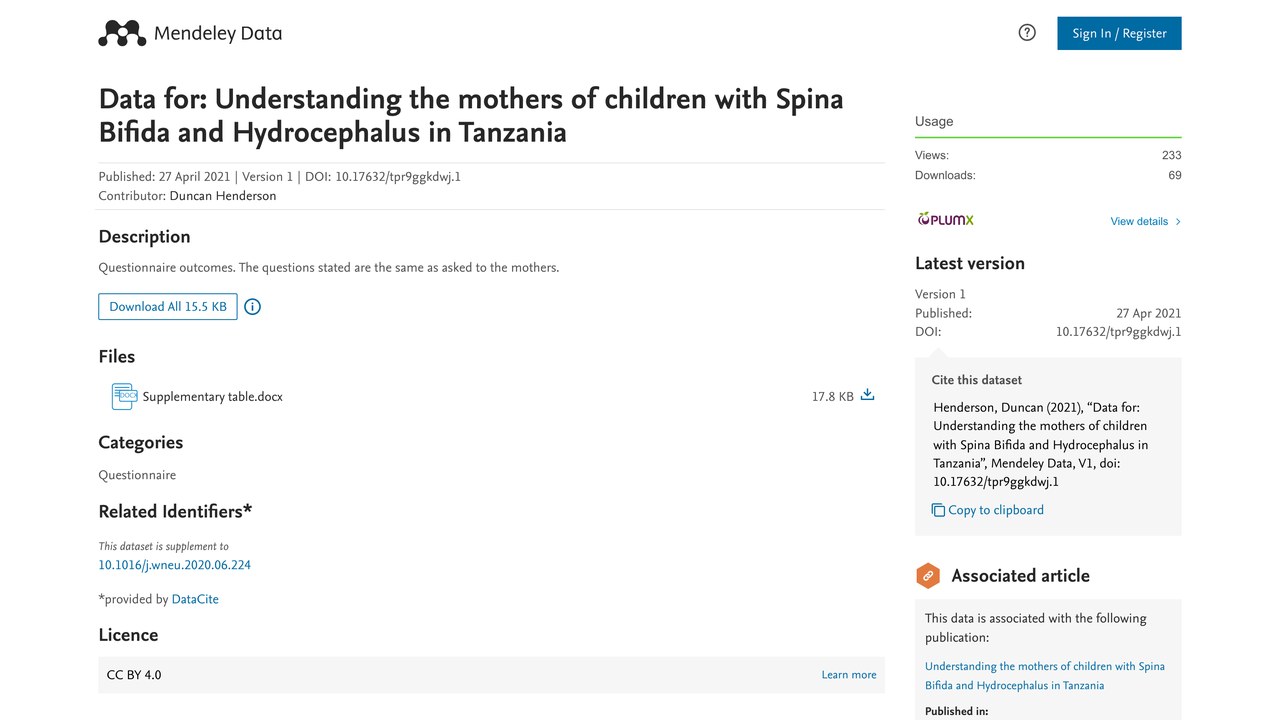Open the 10.1016/j.wneu.2020.06.224 identifier link
Screen dimensions: 1280x720
[x=174, y=565]
